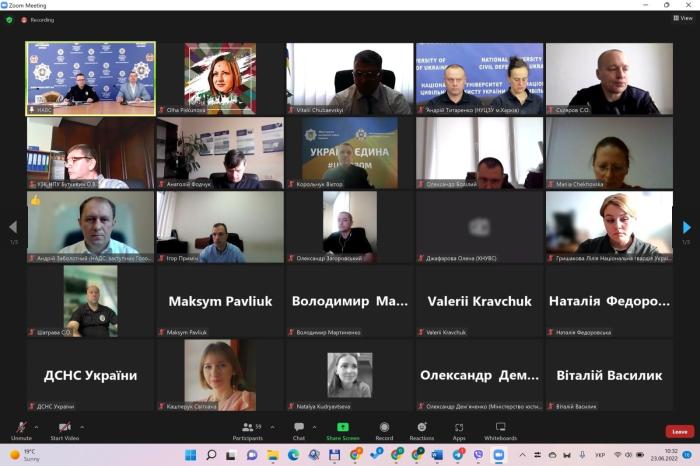Open the View layout menu

[x=683, y=18]
